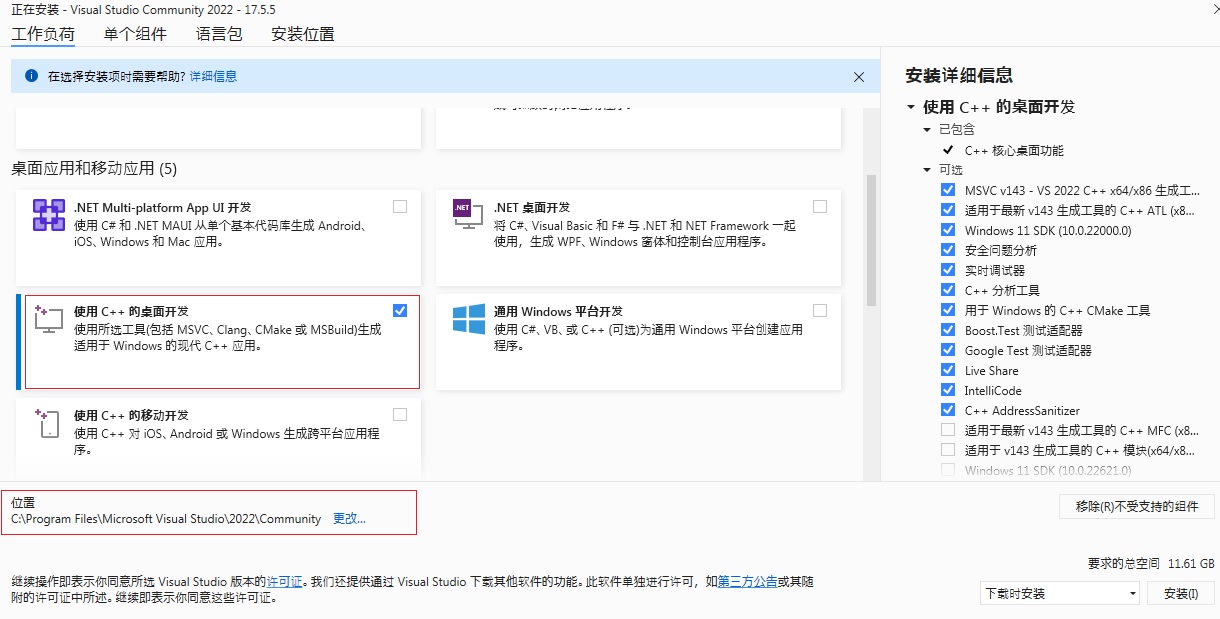This screenshot has width=1220, height=619.
Task: Uncheck Boost.Test 测试适配器
Action: point(948,330)
